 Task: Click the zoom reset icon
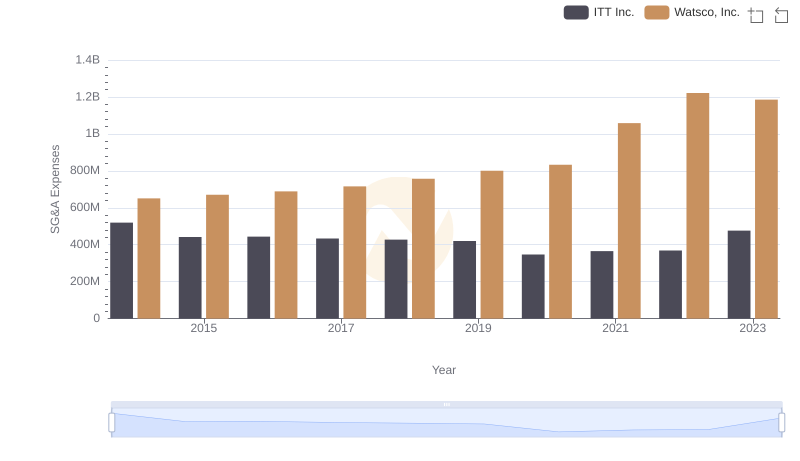pyautogui.click(x=781, y=15)
